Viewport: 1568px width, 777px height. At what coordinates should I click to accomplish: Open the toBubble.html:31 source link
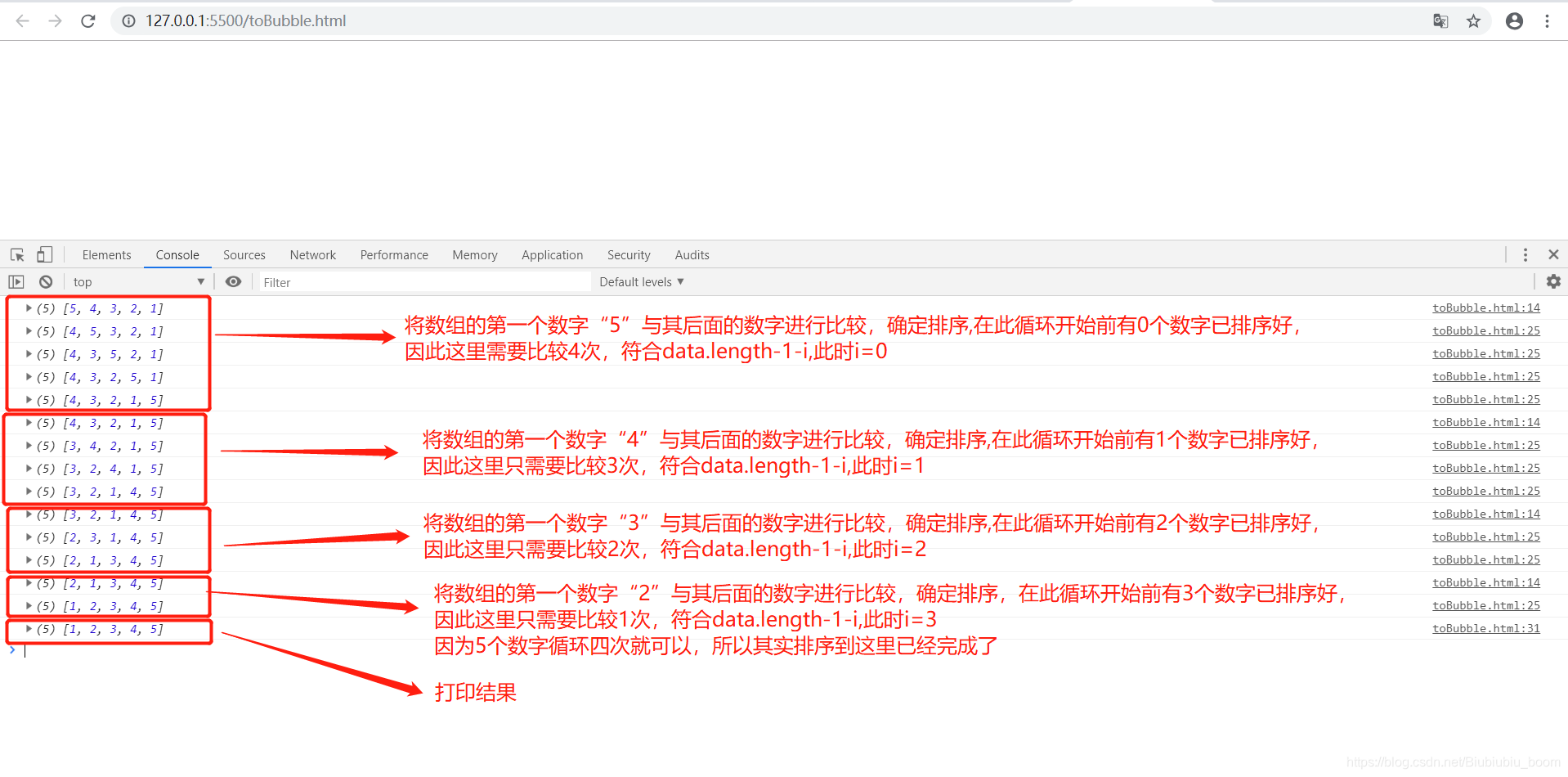click(1486, 629)
